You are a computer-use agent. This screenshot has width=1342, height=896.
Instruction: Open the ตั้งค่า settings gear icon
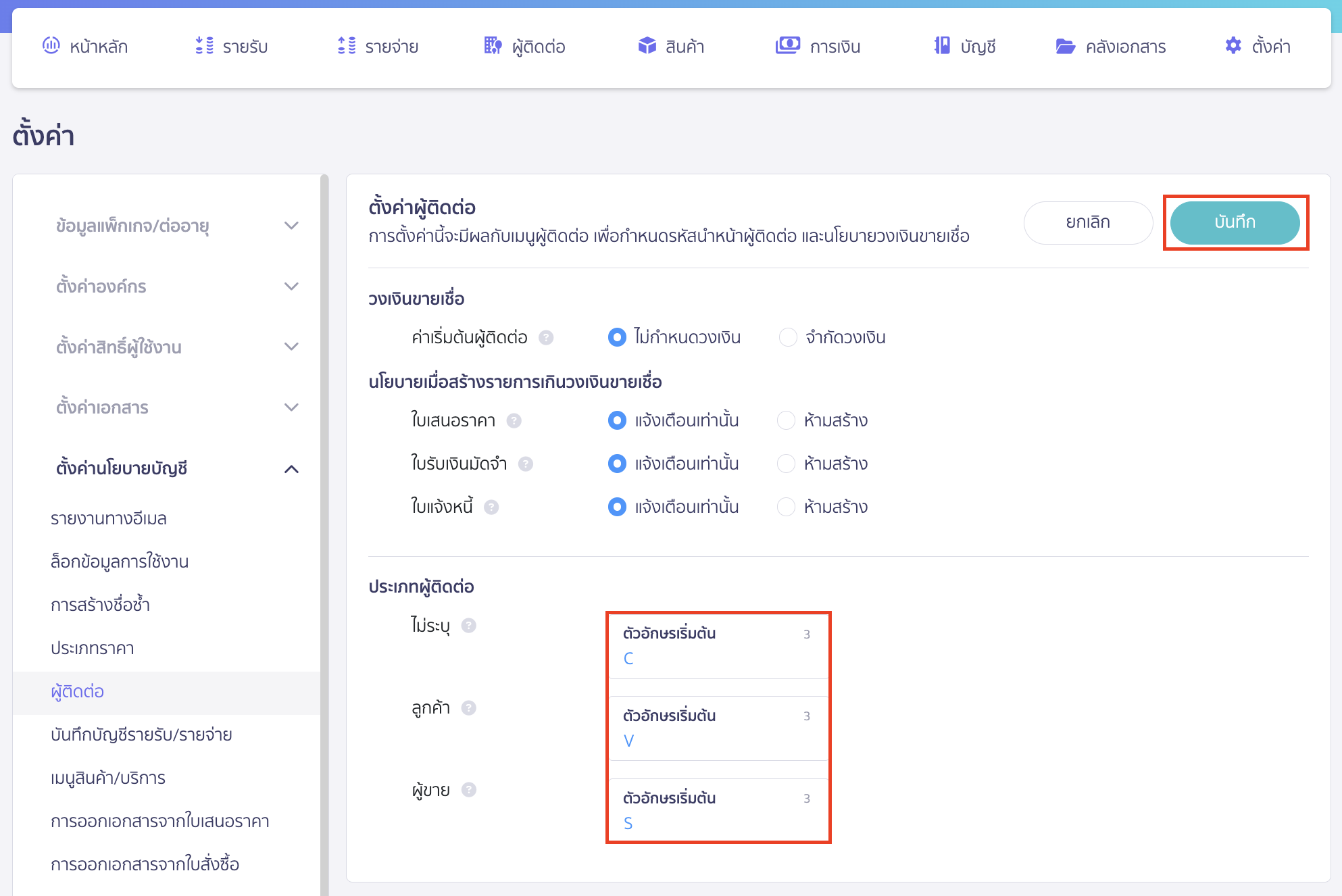[x=1233, y=45]
